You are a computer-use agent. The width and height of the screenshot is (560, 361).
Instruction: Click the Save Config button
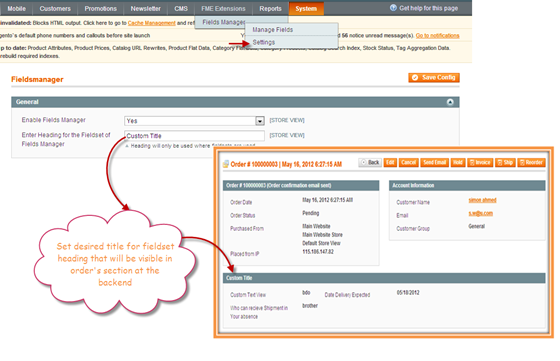(434, 77)
